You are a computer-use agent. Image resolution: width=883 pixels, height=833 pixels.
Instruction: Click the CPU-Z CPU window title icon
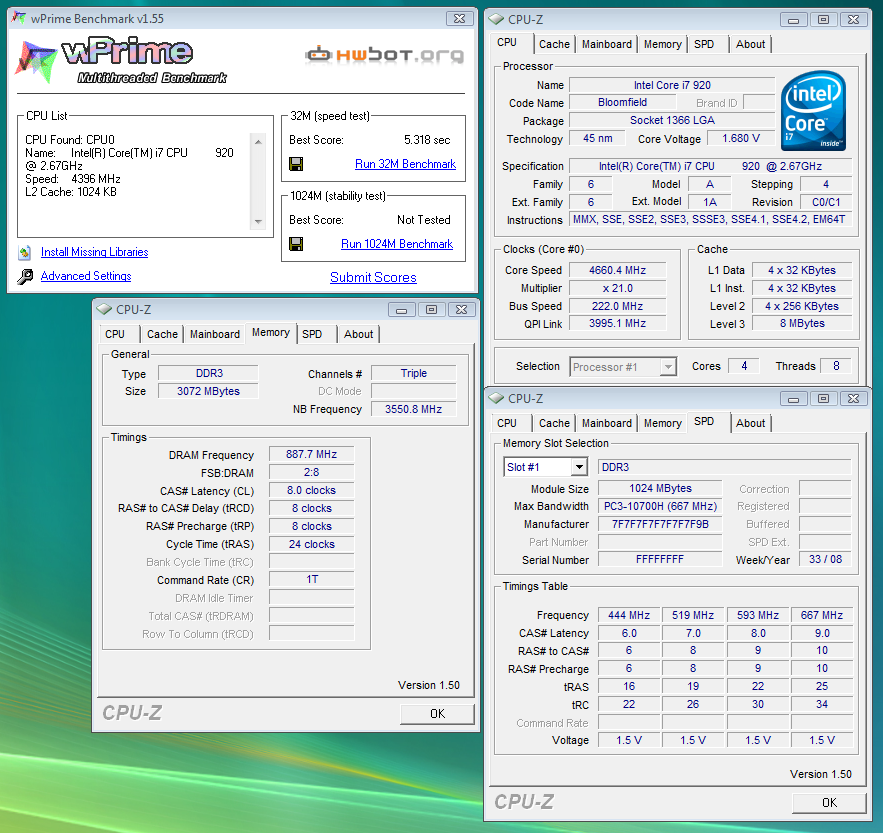point(496,19)
